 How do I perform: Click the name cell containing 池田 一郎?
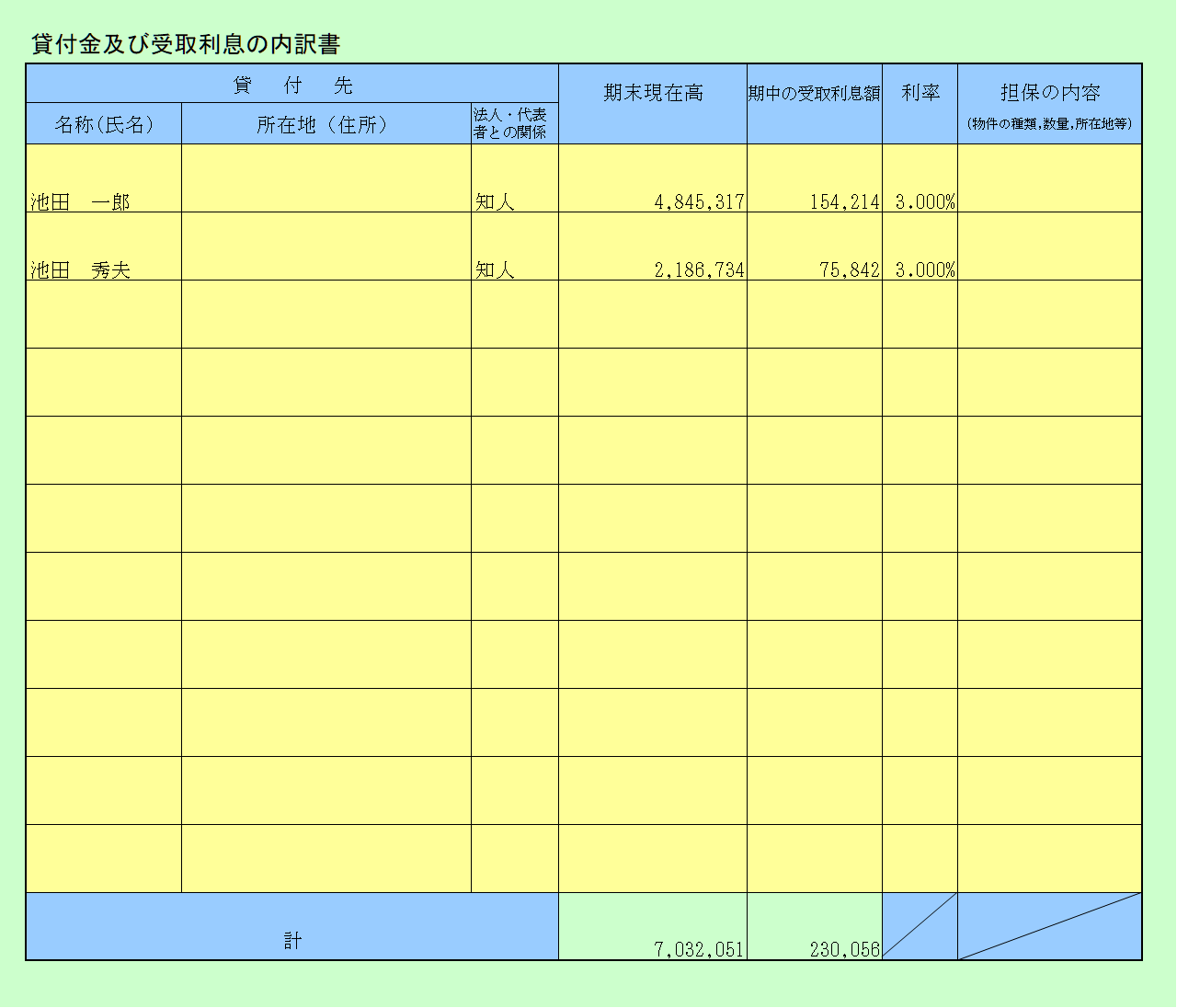103,179
